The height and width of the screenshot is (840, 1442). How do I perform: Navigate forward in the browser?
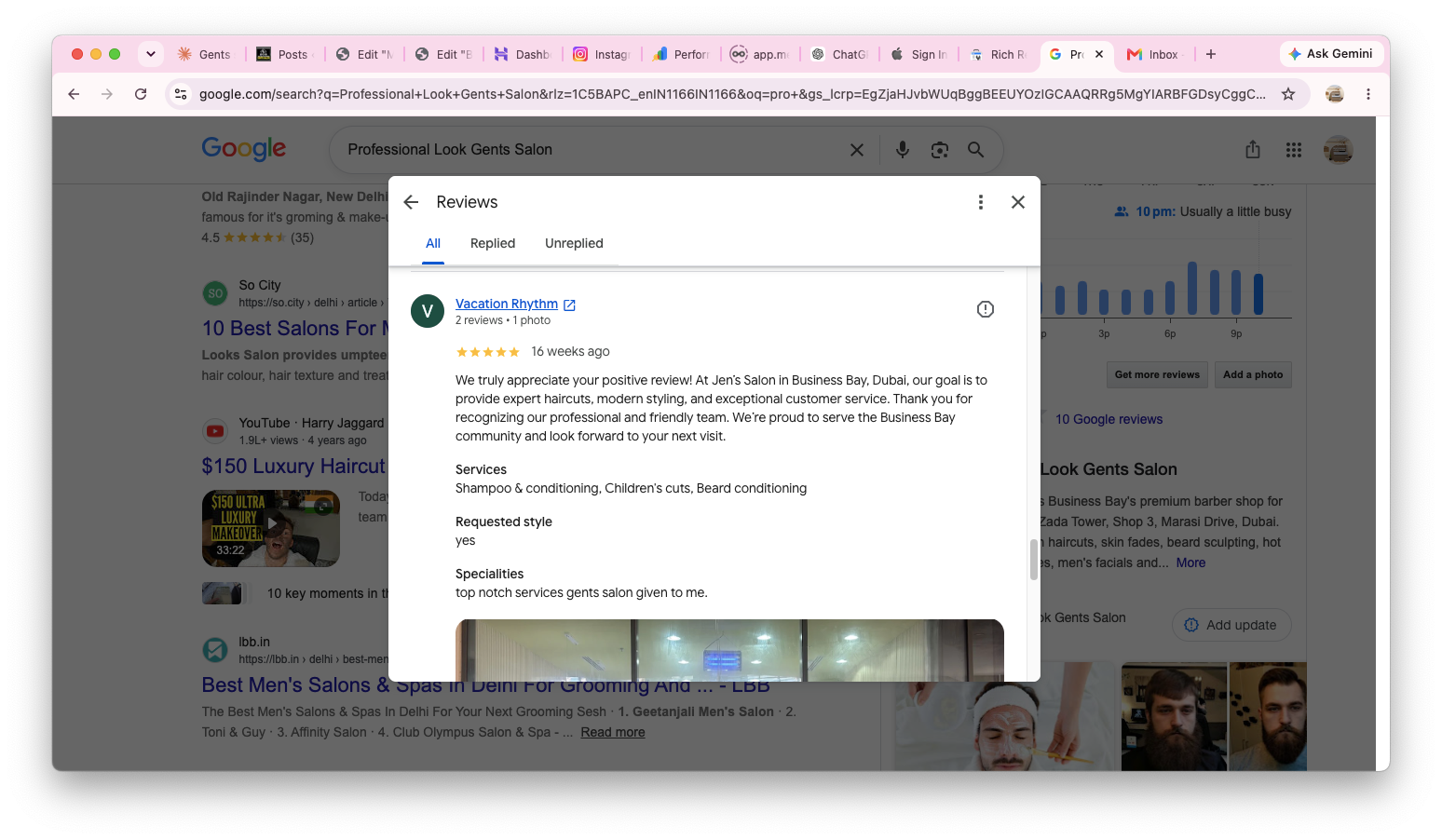coord(107,94)
